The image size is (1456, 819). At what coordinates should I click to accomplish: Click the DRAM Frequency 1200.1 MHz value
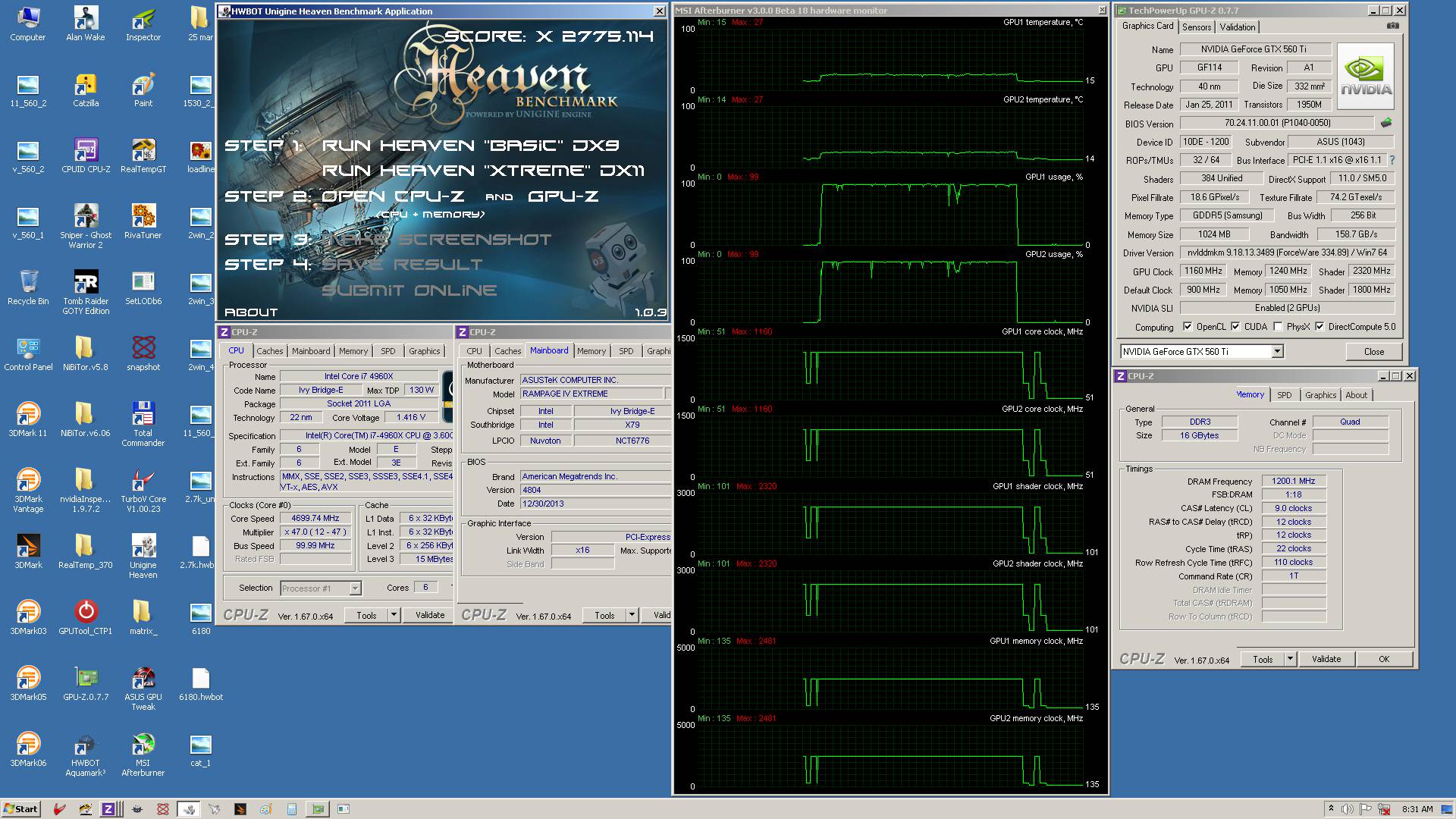click(1293, 481)
